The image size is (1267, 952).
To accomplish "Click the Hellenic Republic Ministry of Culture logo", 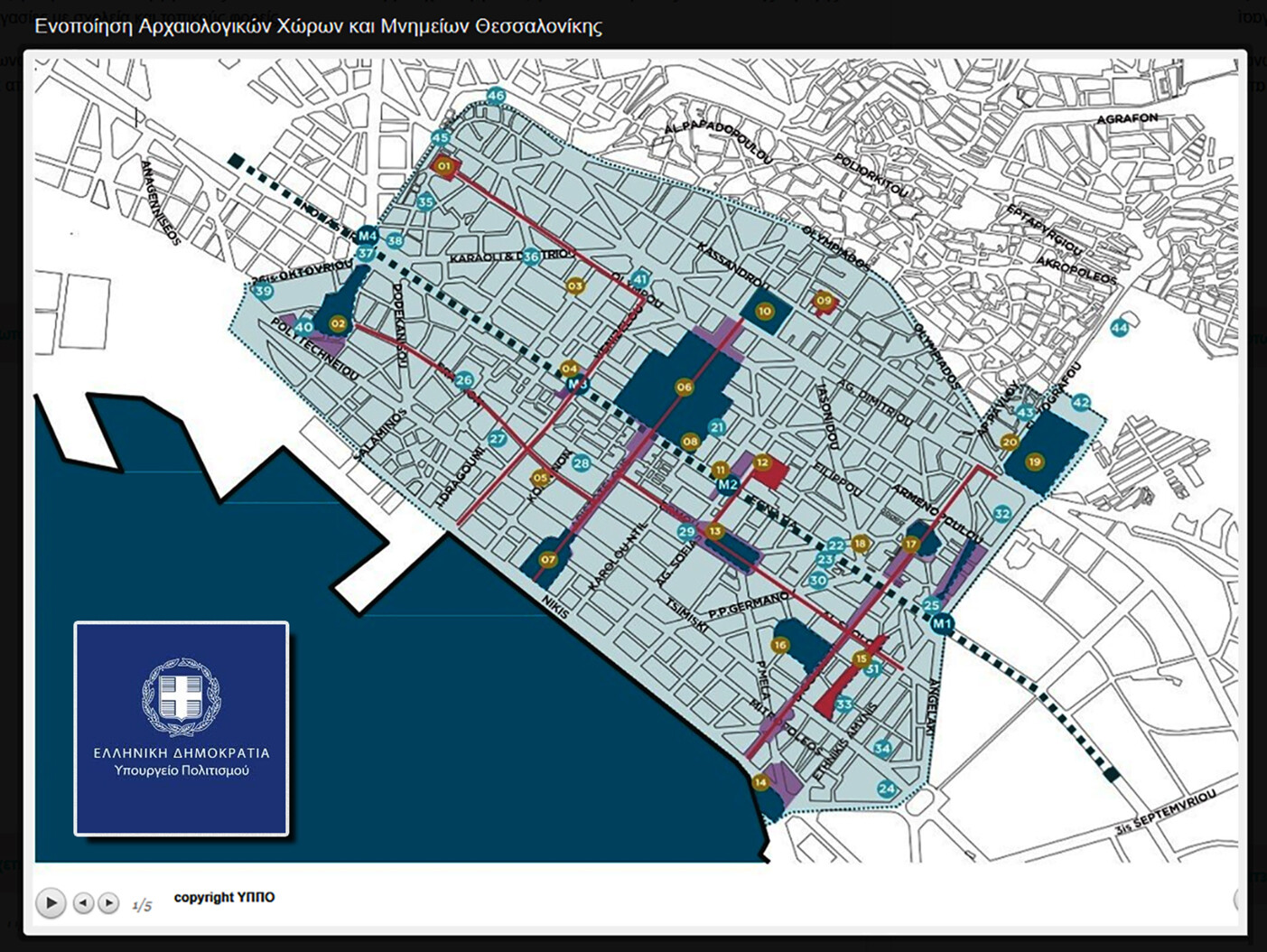I will (182, 728).
